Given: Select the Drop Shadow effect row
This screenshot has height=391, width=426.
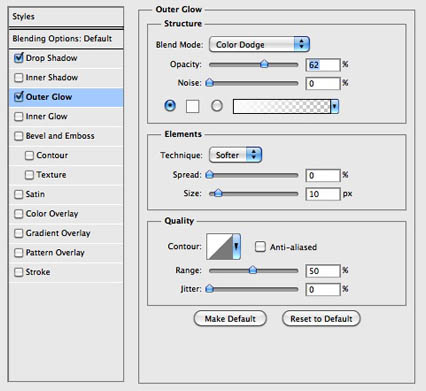Looking at the screenshot, I should pos(66,58).
